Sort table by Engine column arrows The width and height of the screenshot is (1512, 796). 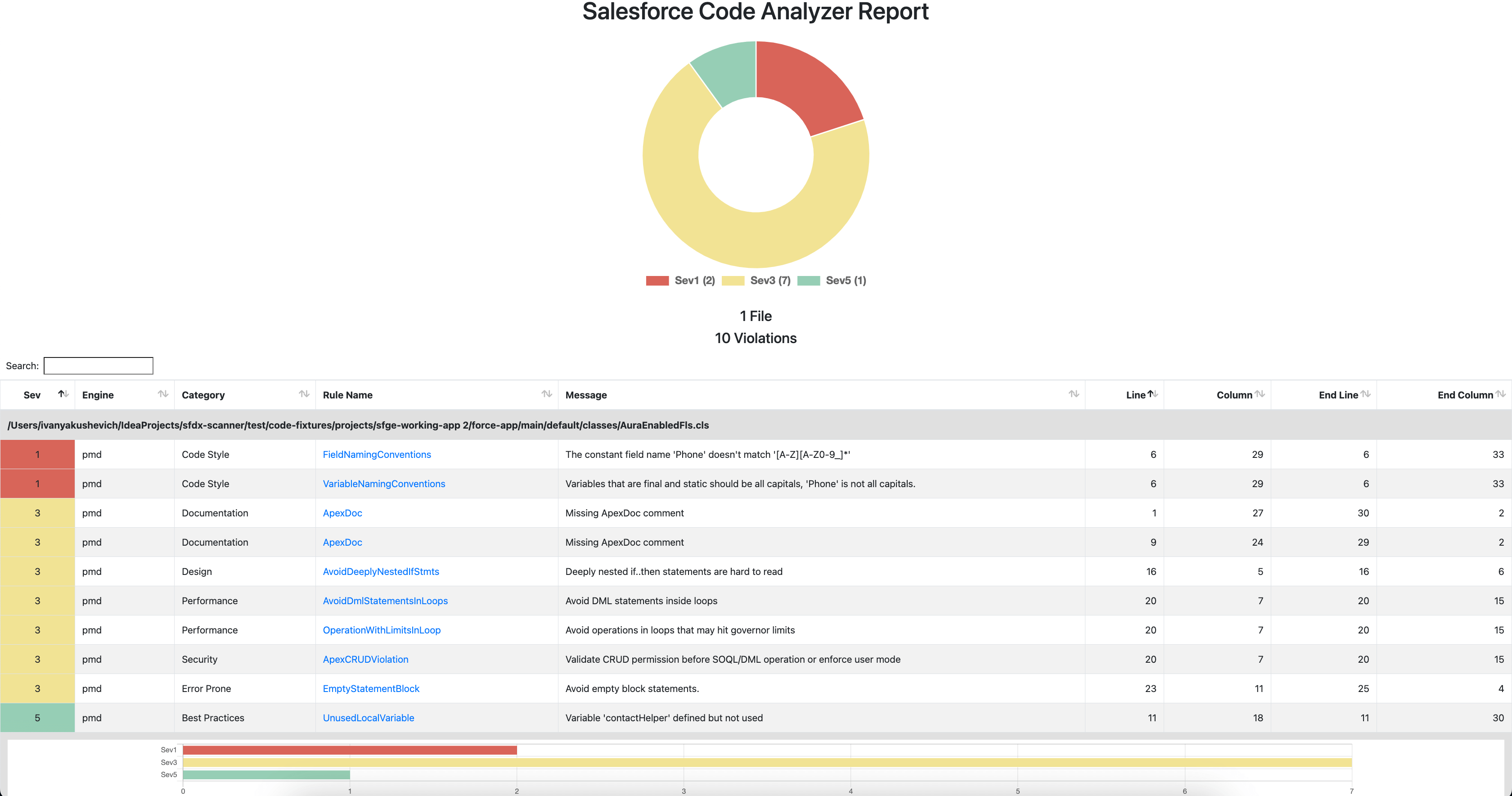coord(163,394)
